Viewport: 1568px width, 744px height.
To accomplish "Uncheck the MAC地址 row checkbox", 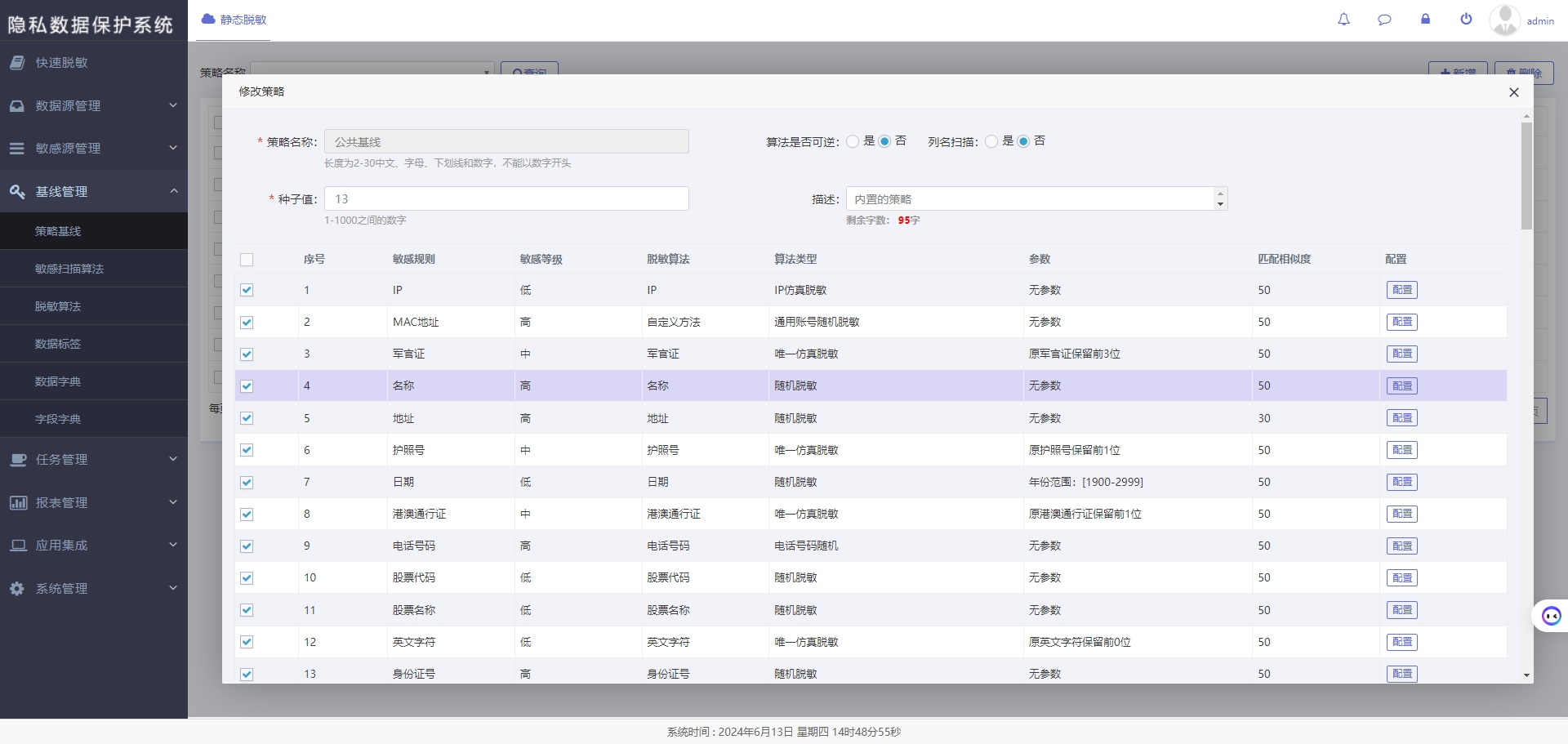I will point(247,323).
